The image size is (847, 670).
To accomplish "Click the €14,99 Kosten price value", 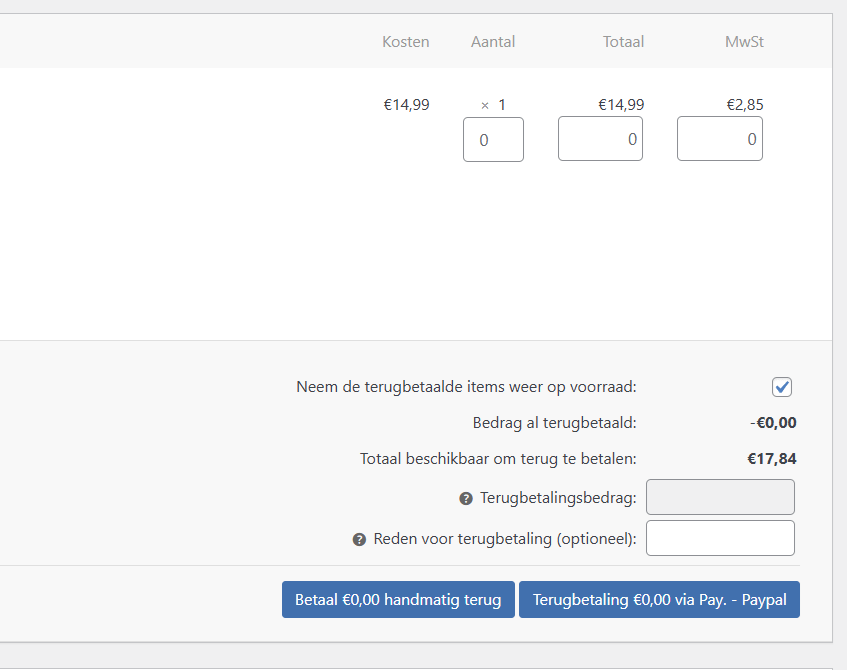I will click(406, 105).
